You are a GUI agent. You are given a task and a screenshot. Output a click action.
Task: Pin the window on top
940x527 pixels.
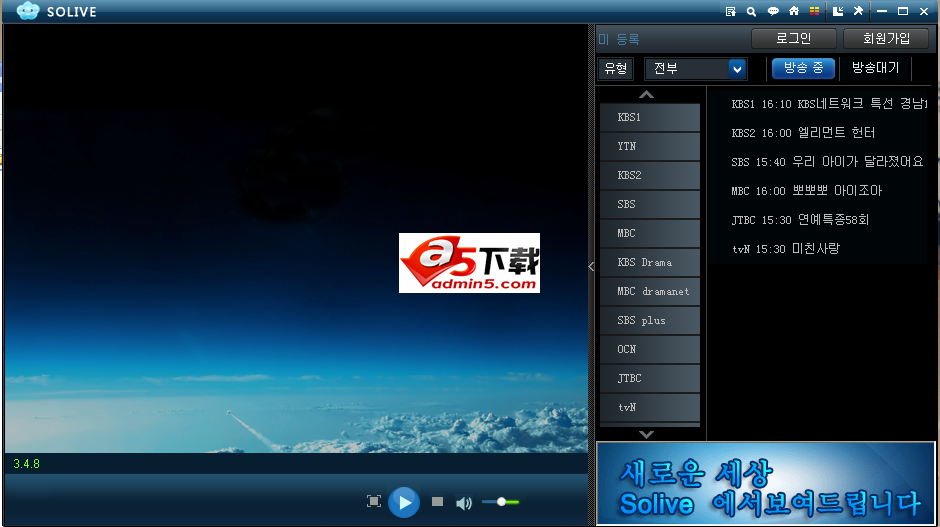[x=858, y=11]
